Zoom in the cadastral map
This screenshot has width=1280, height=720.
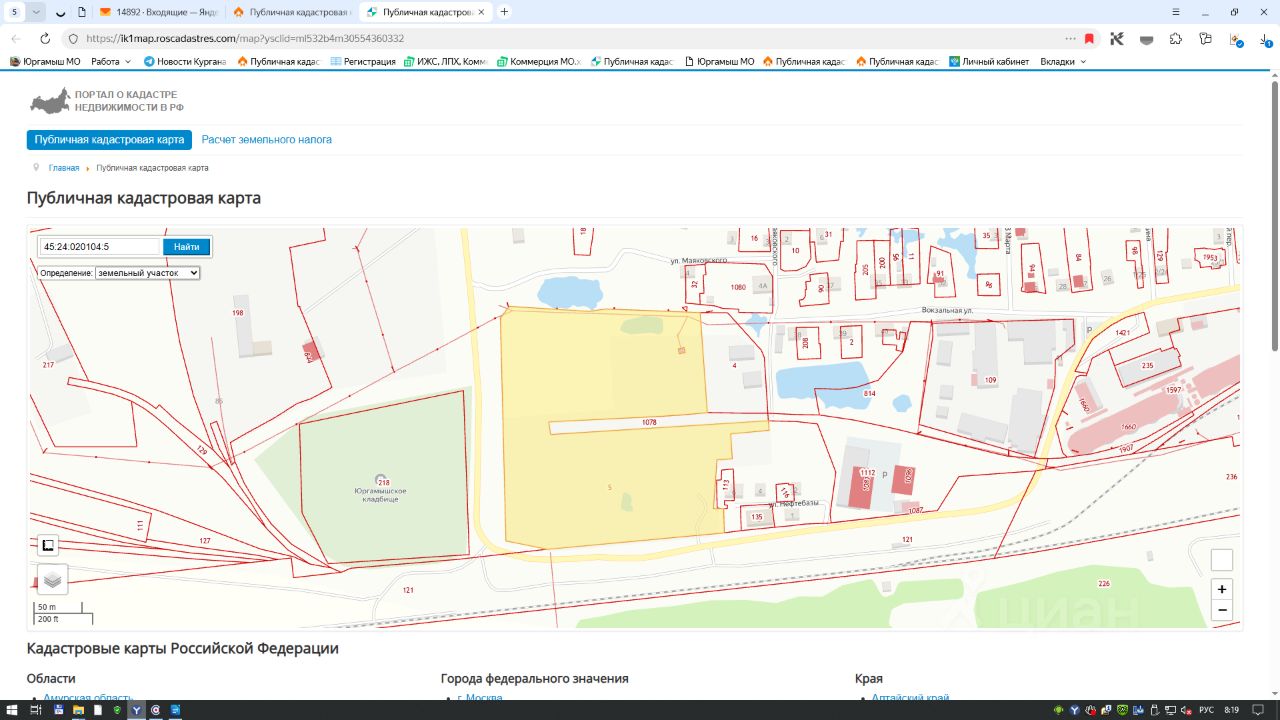tap(1221, 589)
